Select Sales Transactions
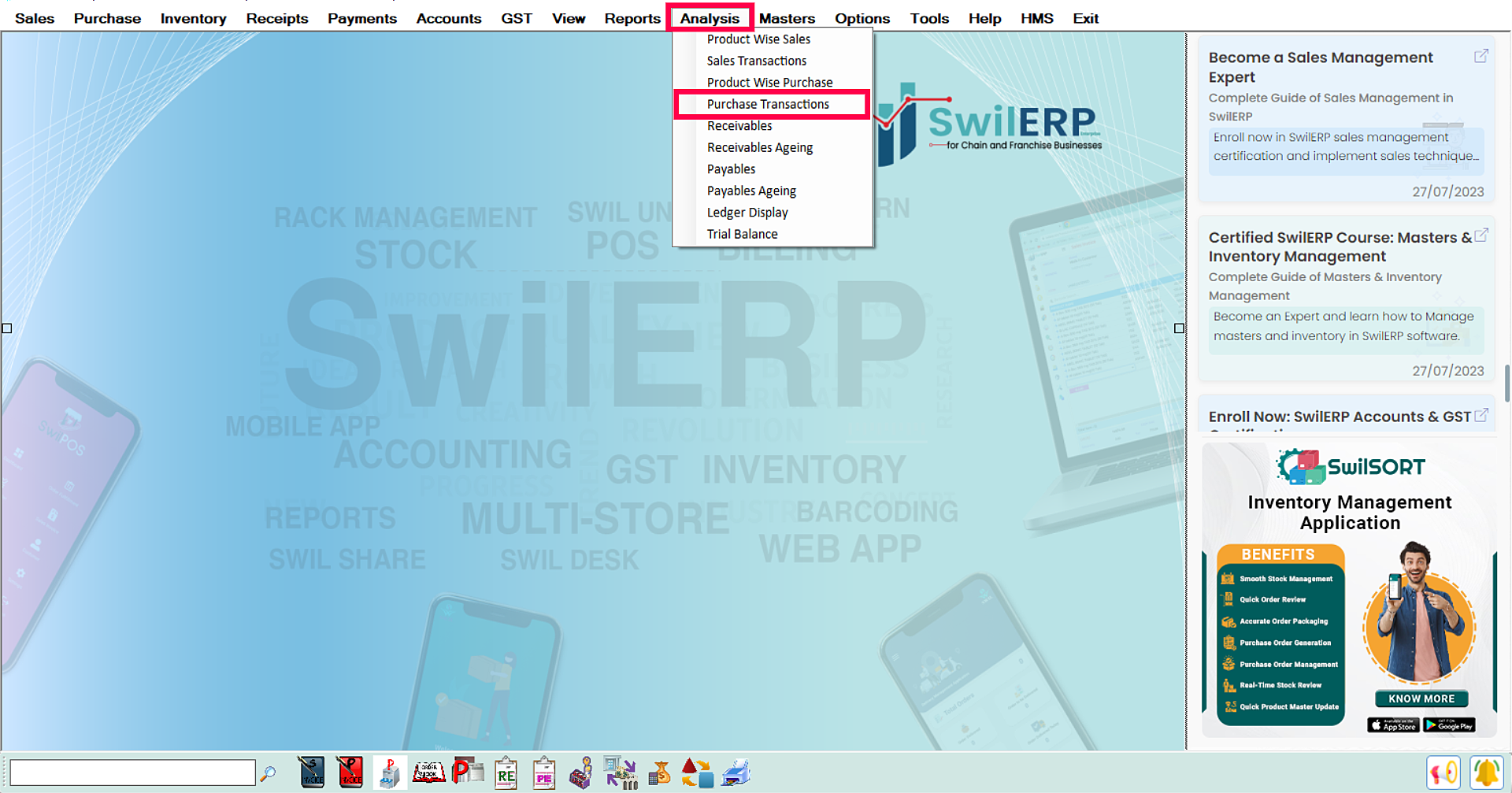 pyautogui.click(x=773, y=61)
